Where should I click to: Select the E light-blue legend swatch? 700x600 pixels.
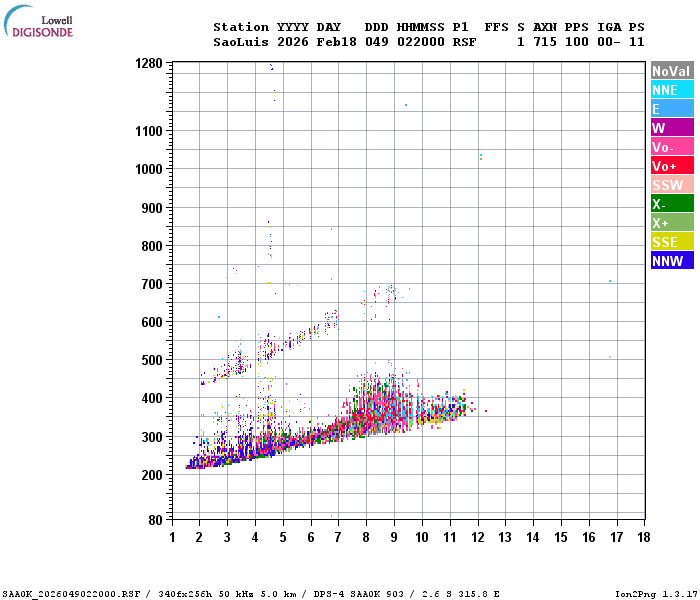(672, 108)
